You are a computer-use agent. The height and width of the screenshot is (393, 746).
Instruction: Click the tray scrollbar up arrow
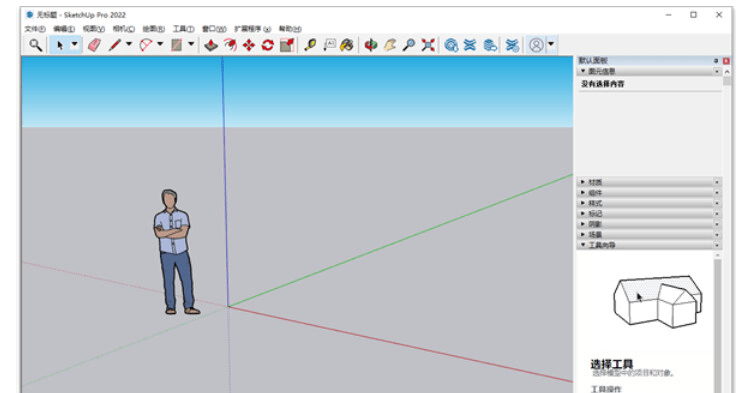(727, 71)
